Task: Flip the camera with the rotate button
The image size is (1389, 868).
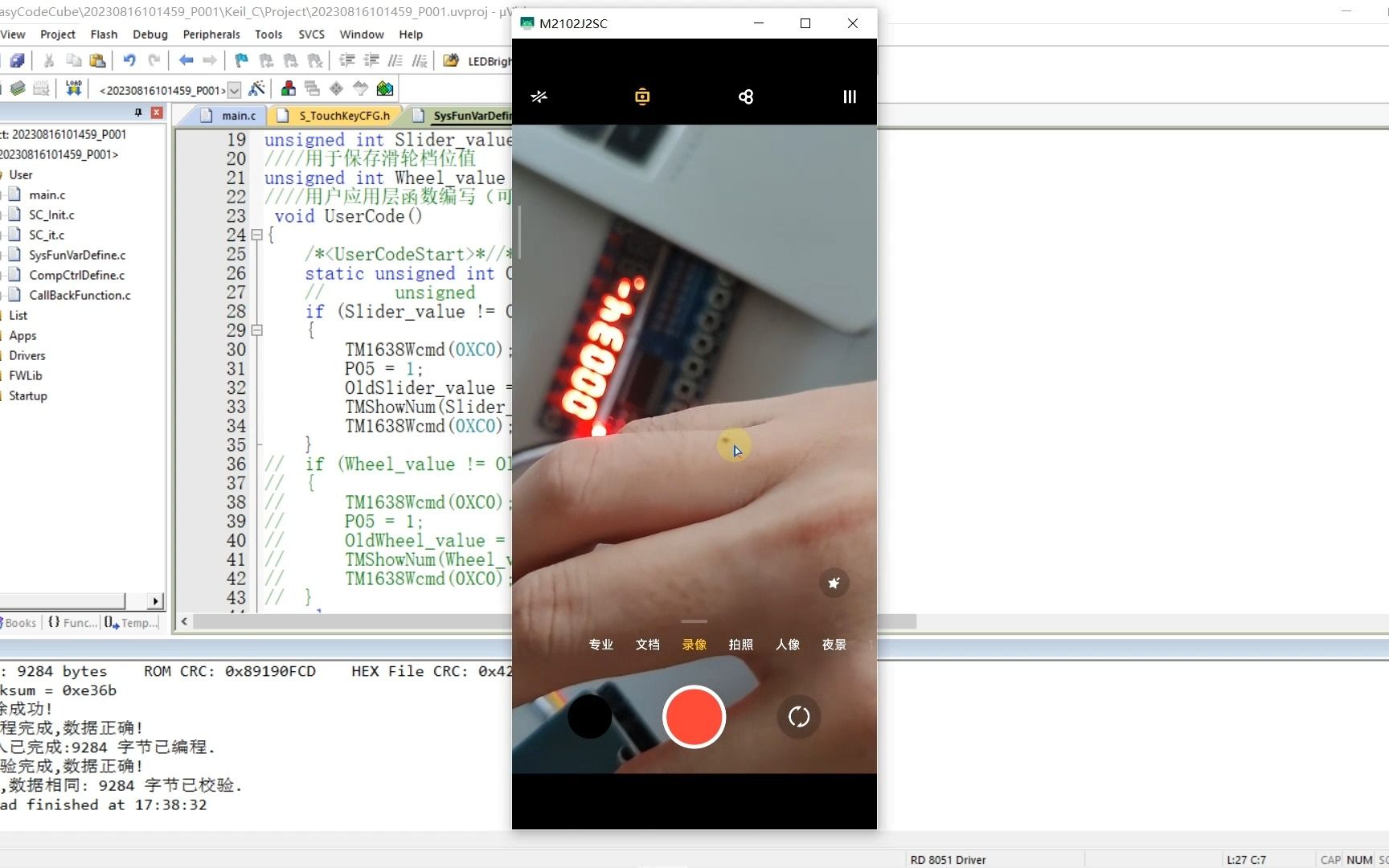Action: [799, 717]
